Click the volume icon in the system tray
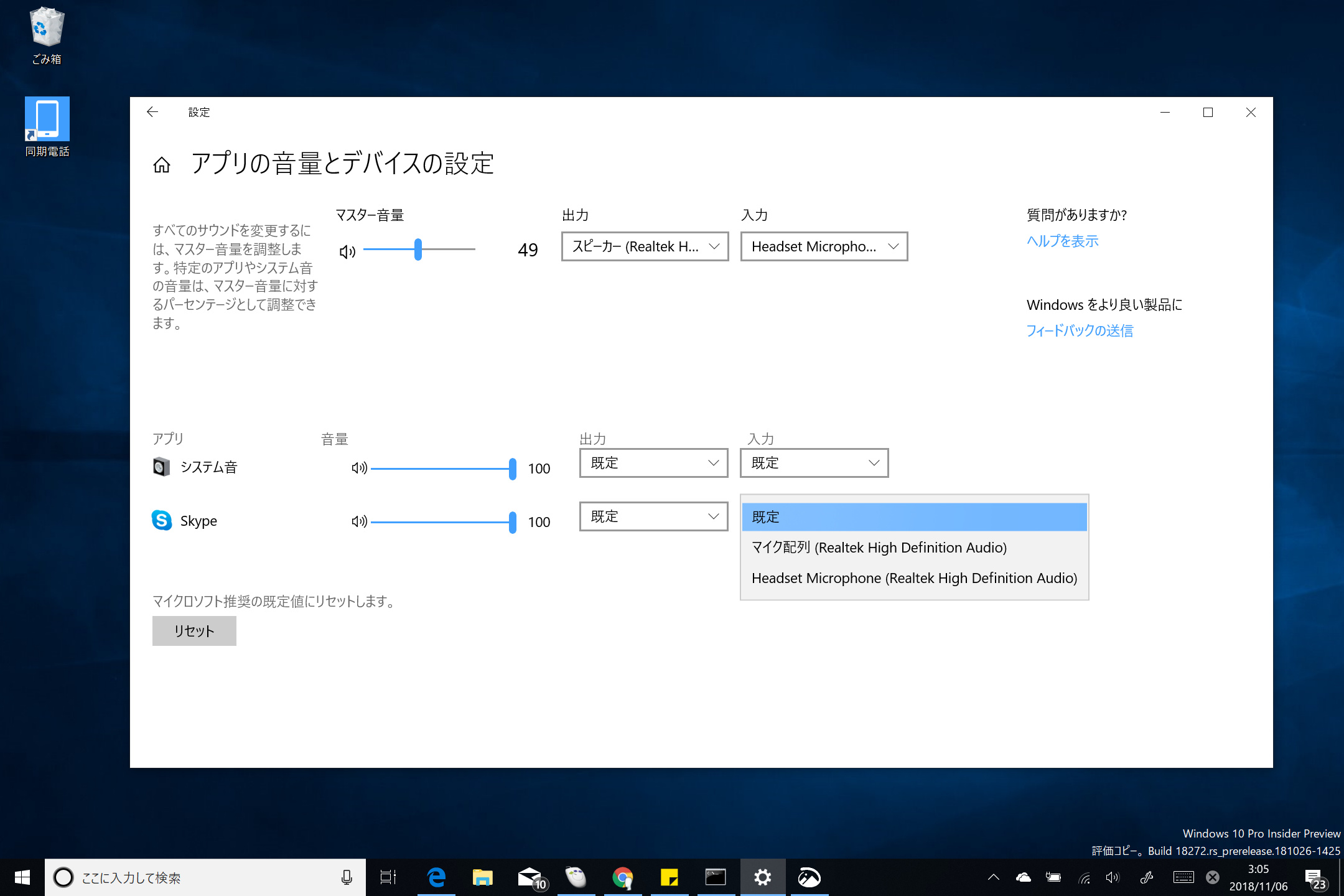The image size is (1344, 896). click(x=1113, y=877)
